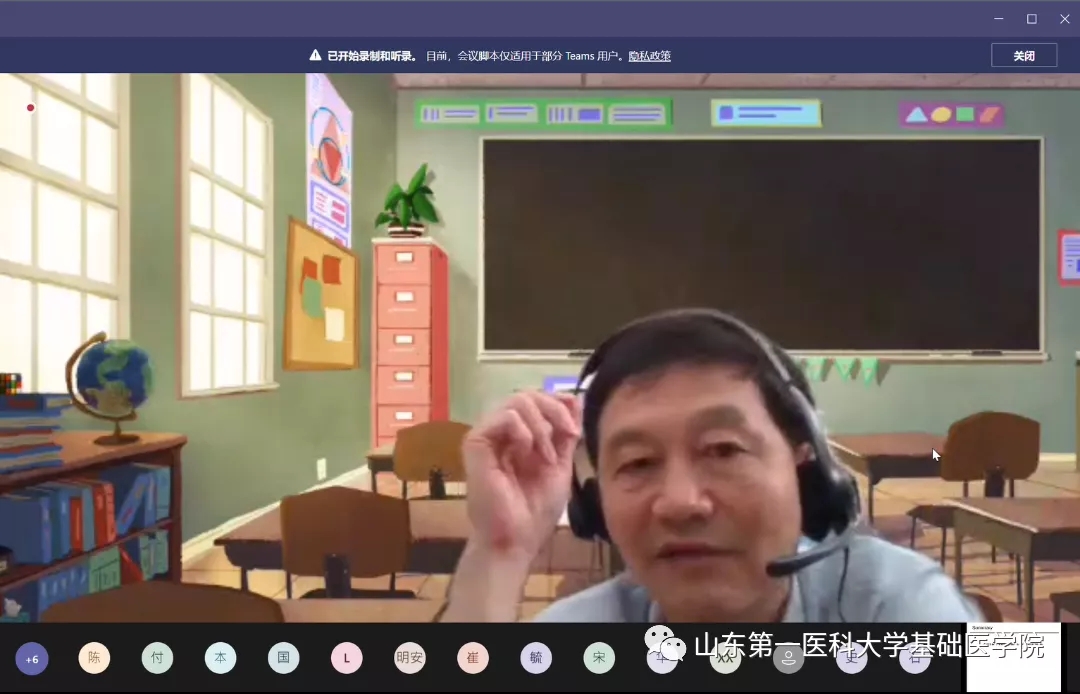Select participant avatar labeled 陈
The image size is (1080, 694).
(x=94, y=658)
